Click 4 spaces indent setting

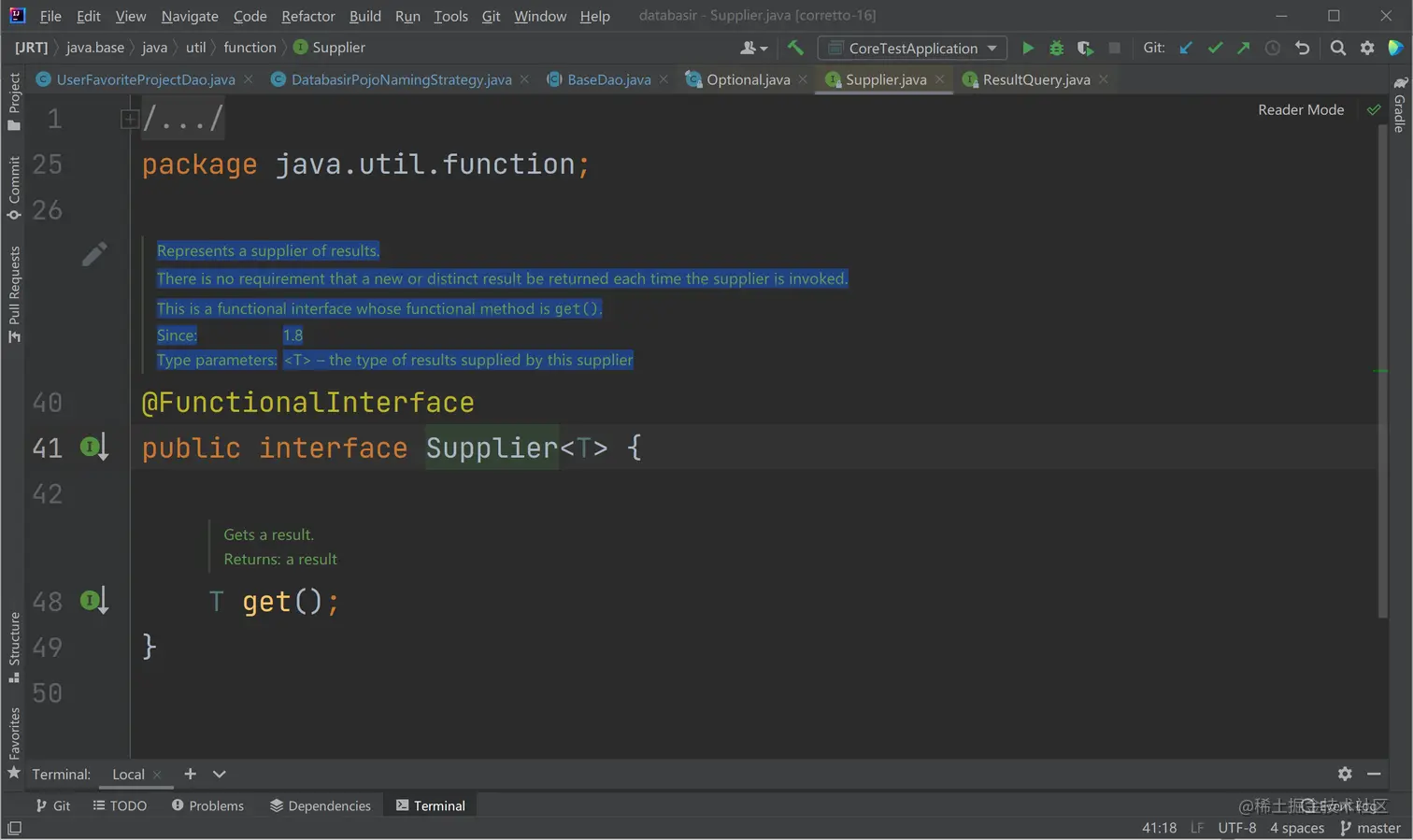tap(1297, 828)
